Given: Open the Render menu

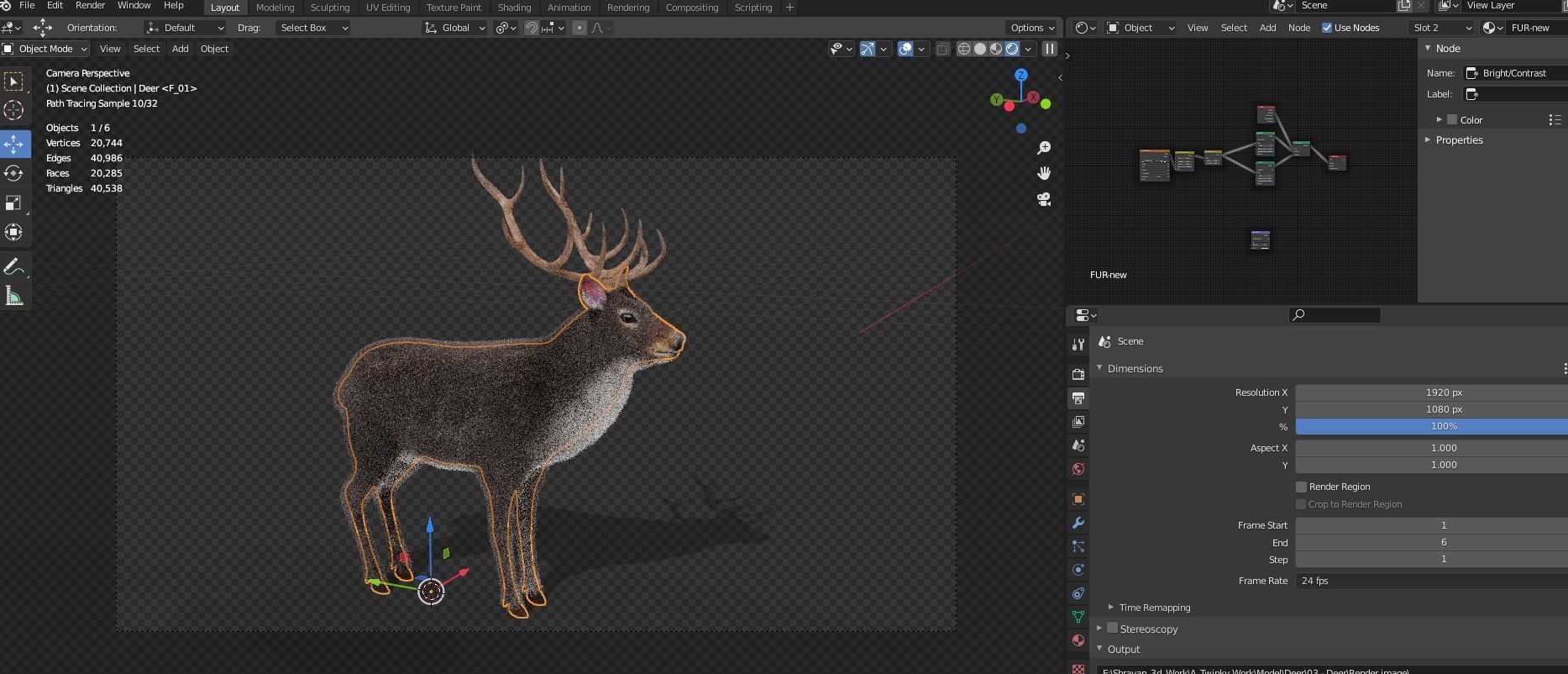Looking at the screenshot, I should coord(90,6).
